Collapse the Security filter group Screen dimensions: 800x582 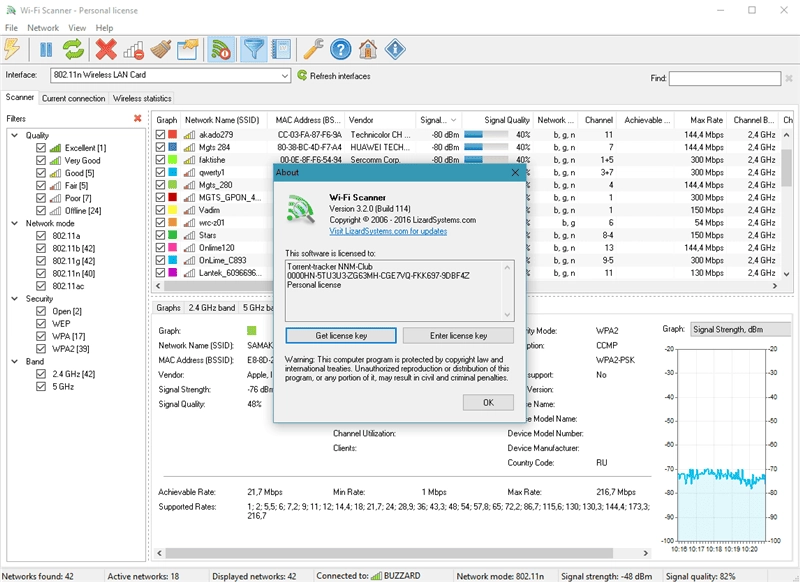pyautogui.click(x=15, y=298)
